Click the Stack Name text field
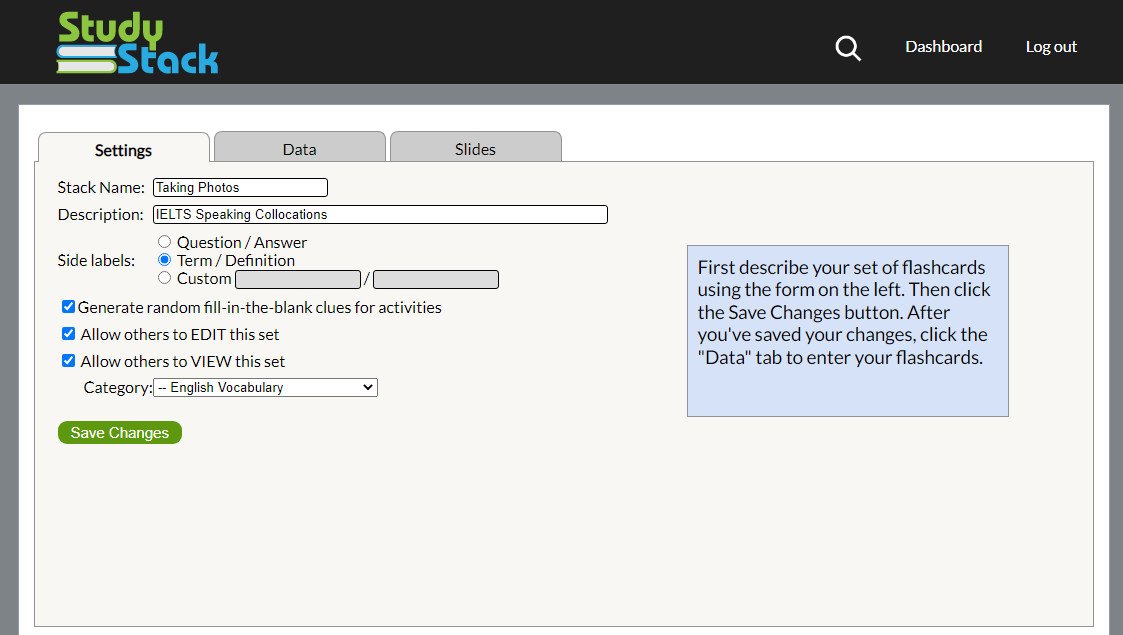 pos(240,187)
